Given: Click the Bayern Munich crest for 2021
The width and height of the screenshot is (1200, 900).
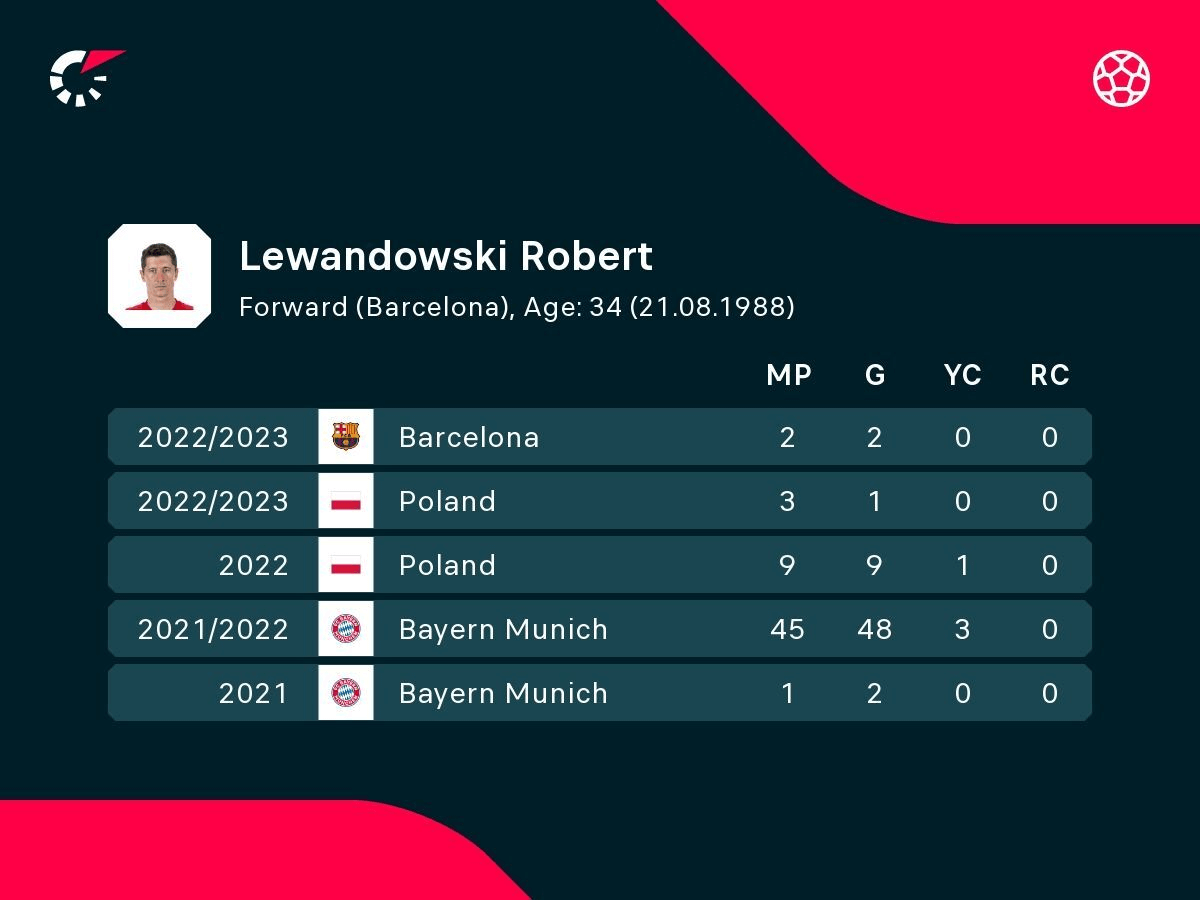Looking at the screenshot, I should click(x=346, y=693).
